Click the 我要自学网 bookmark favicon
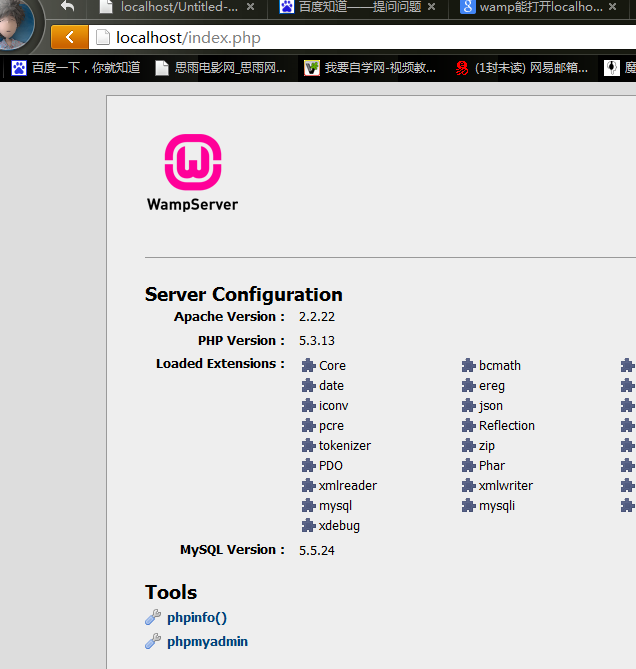This screenshot has height=669, width=636. pyautogui.click(x=312, y=68)
